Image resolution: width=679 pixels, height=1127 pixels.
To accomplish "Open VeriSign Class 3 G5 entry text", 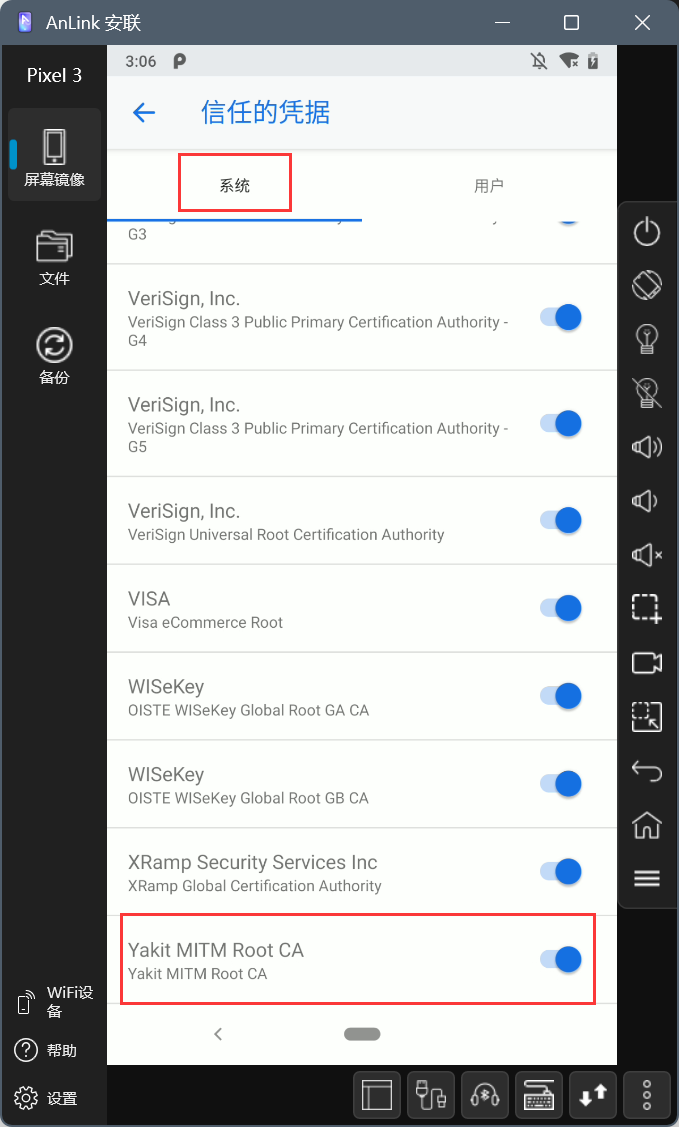I will coord(318,425).
